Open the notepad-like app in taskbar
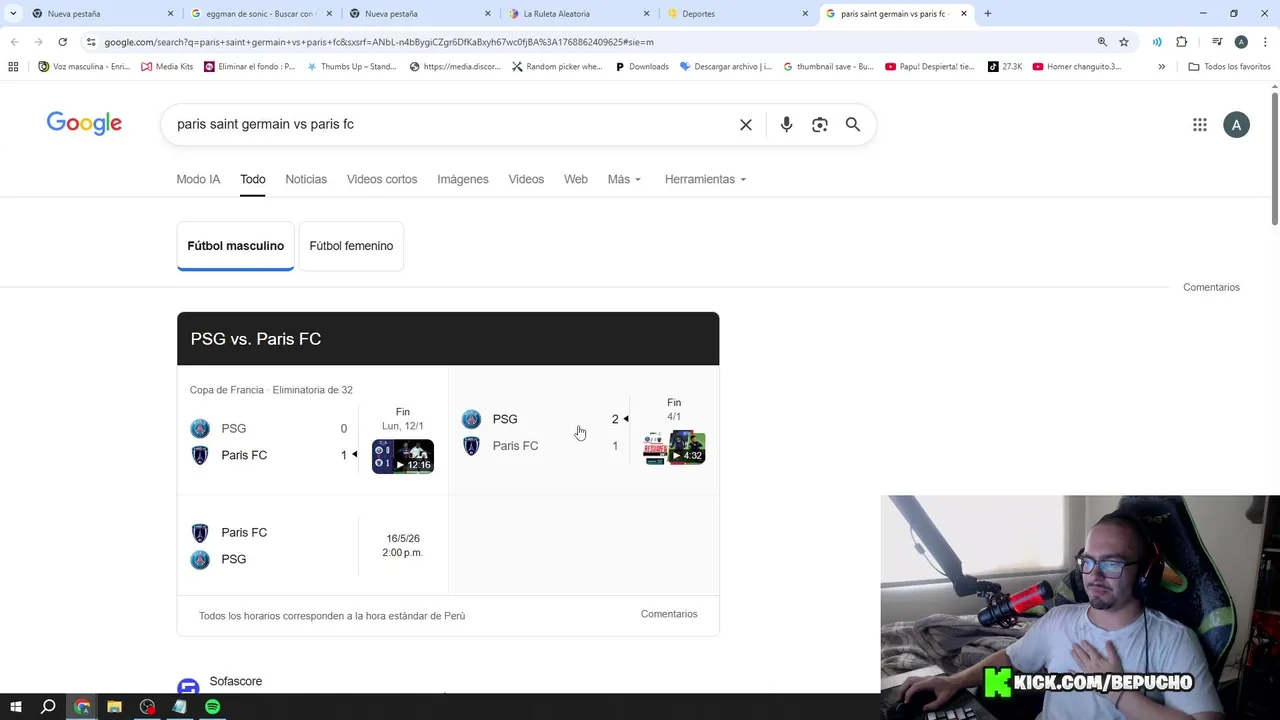Viewport: 1280px width, 720px height. pyautogui.click(x=180, y=707)
